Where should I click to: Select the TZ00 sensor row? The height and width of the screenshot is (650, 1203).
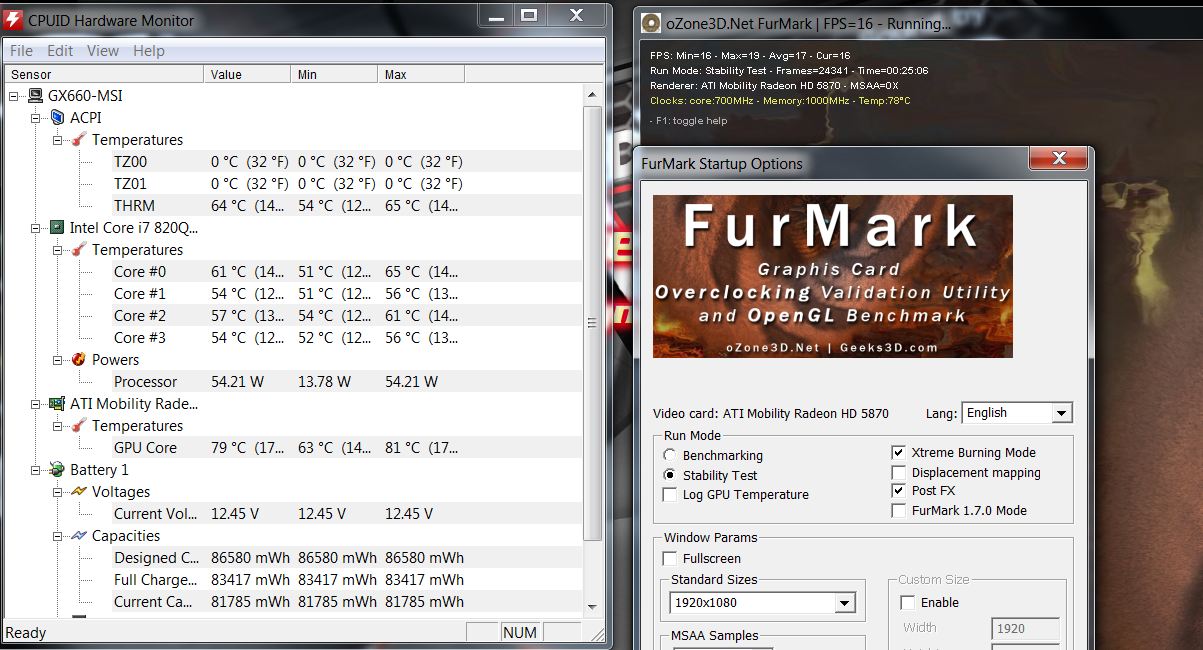[293, 162]
